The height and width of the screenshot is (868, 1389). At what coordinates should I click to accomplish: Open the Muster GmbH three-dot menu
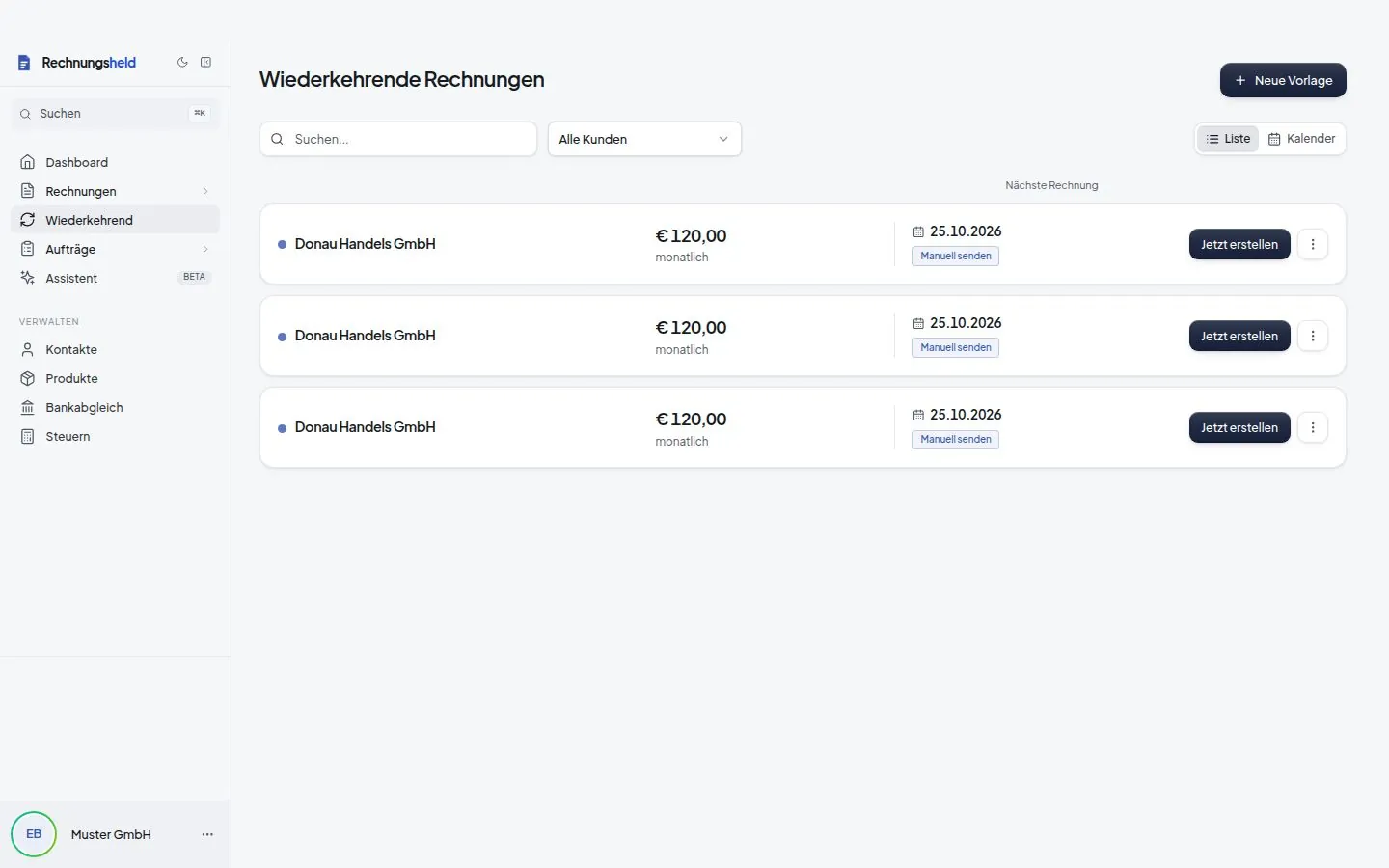207,834
